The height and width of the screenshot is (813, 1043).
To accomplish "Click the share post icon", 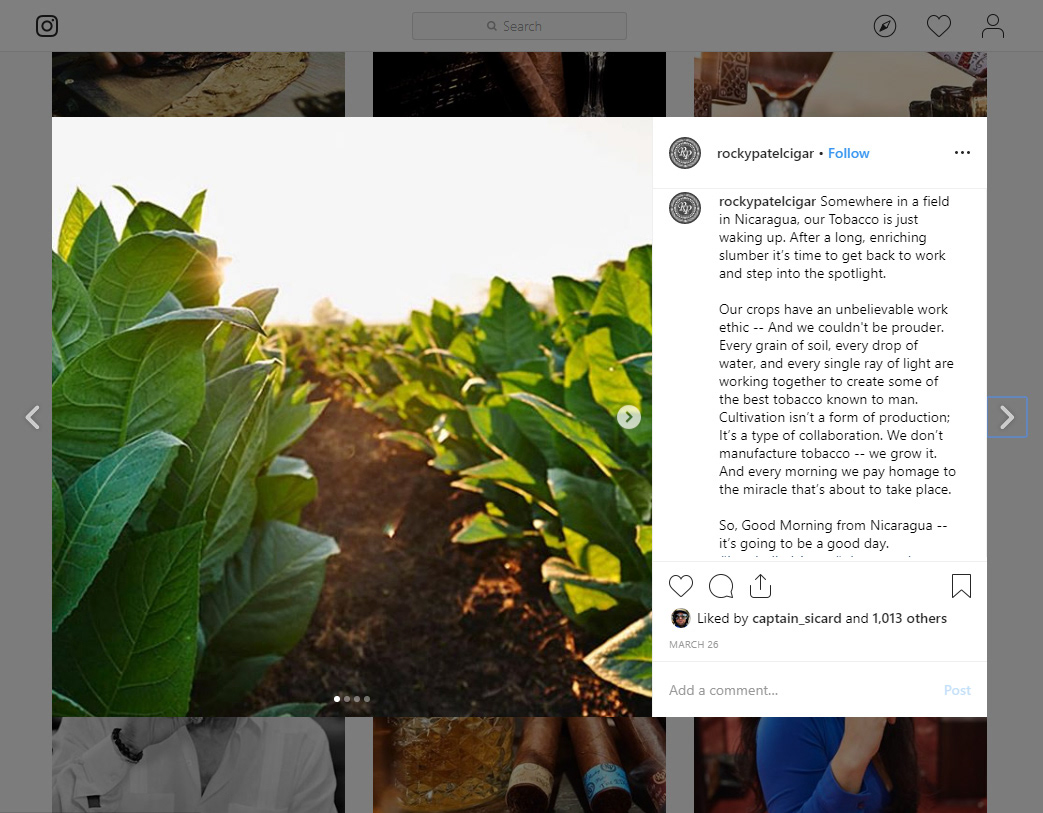I will [x=760, y=586].
